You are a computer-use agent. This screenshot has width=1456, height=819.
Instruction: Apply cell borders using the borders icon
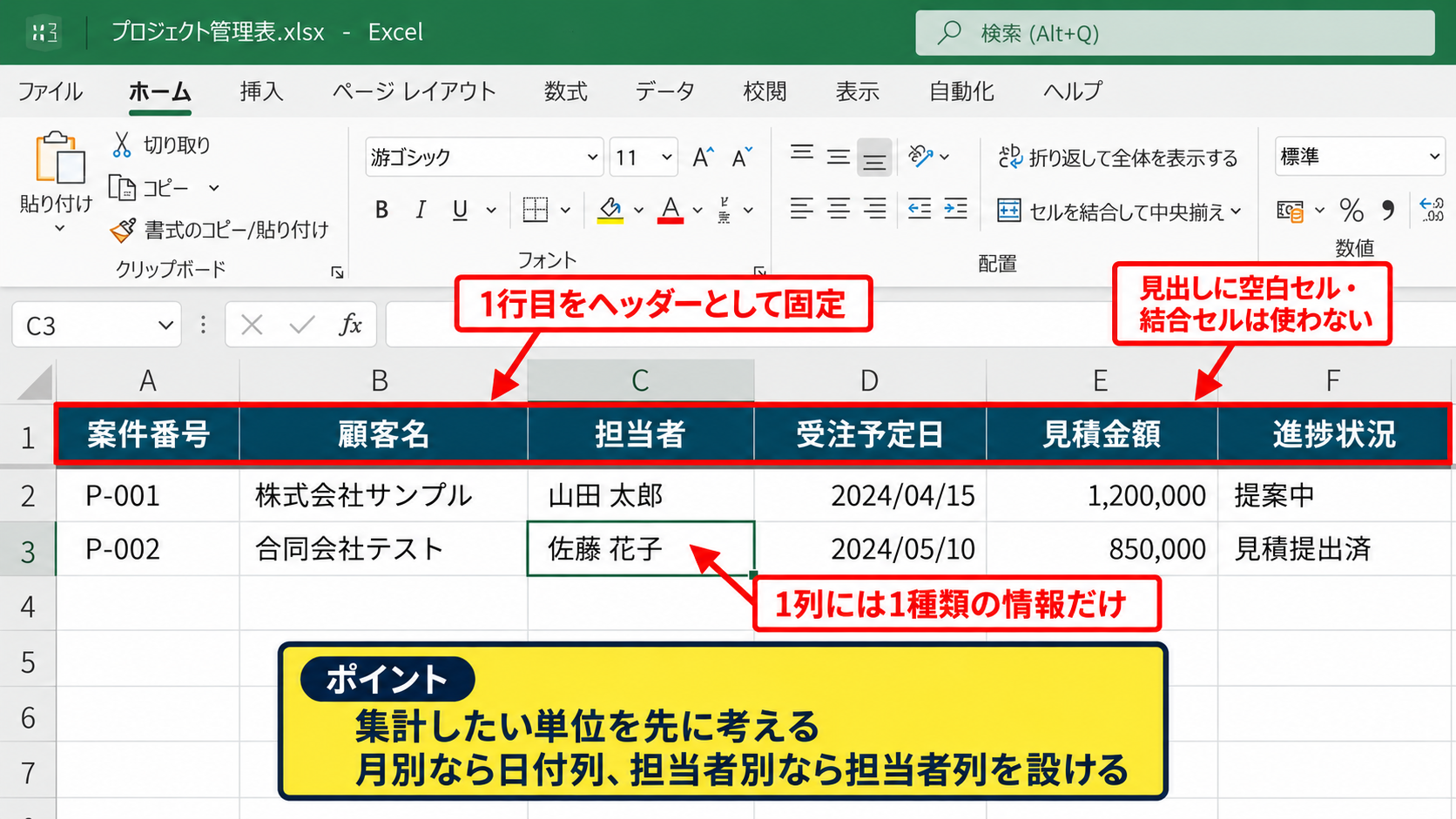[x=535, y=210]
